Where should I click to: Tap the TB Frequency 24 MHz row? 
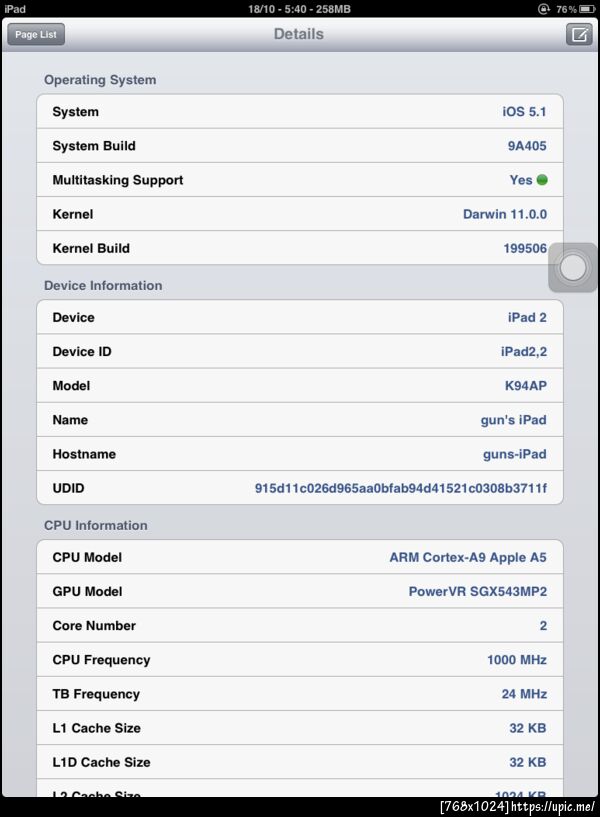pyautogui.click(x=299, y=694)
